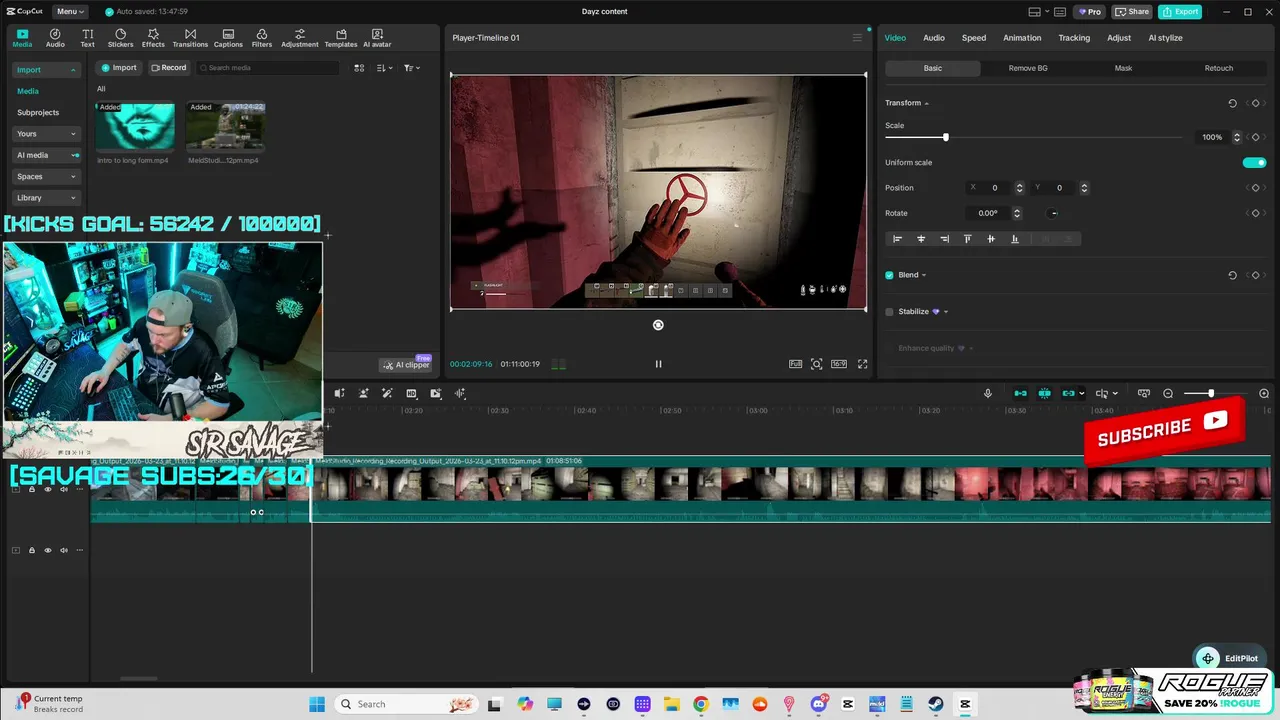Open the Stickers tab
Viewport: 1280px width, 720px height.
(120, 38)
